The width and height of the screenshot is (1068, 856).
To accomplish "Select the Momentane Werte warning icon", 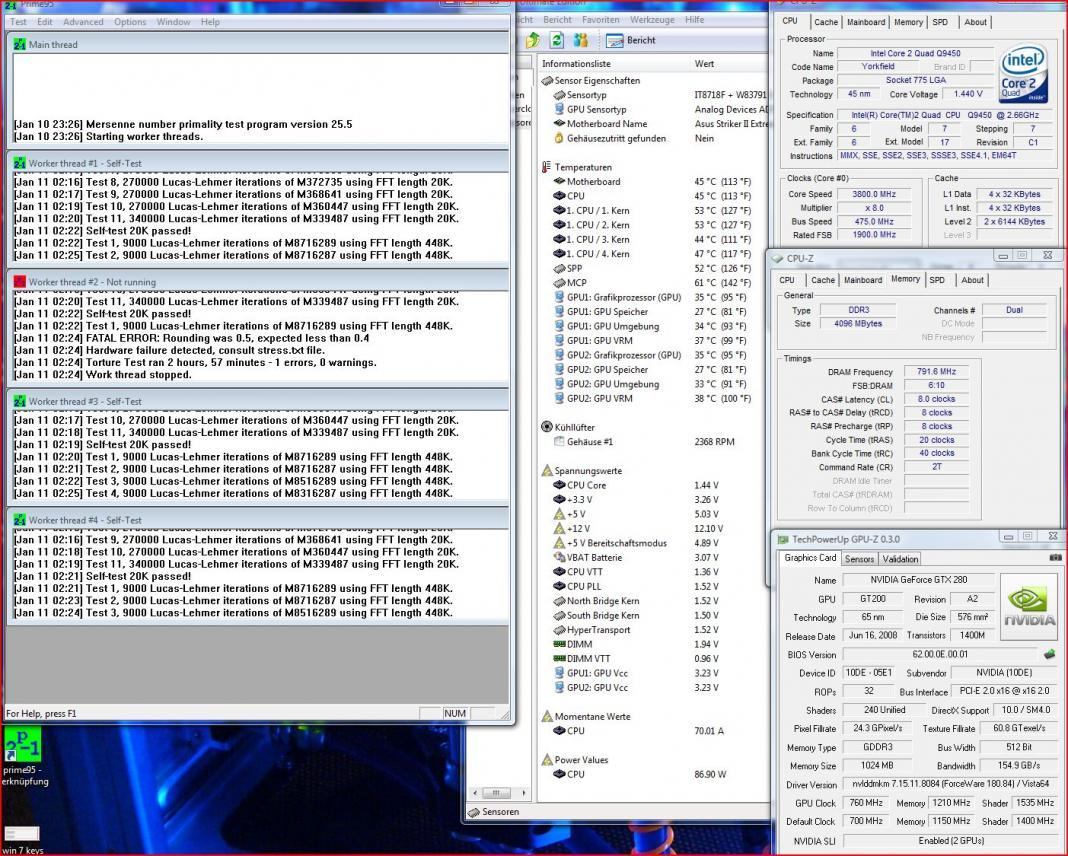I will click(x=547, y=716).
